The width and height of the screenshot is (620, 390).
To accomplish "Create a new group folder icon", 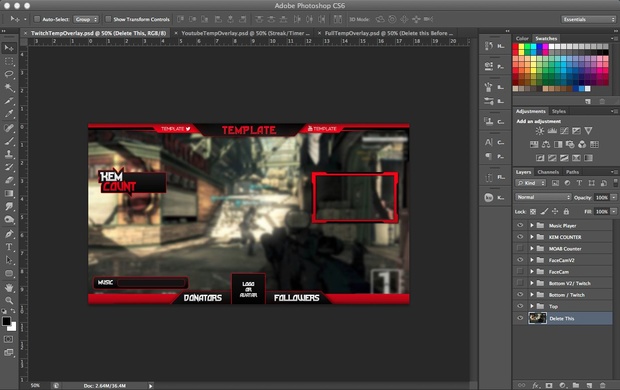I will click(576, 385).
